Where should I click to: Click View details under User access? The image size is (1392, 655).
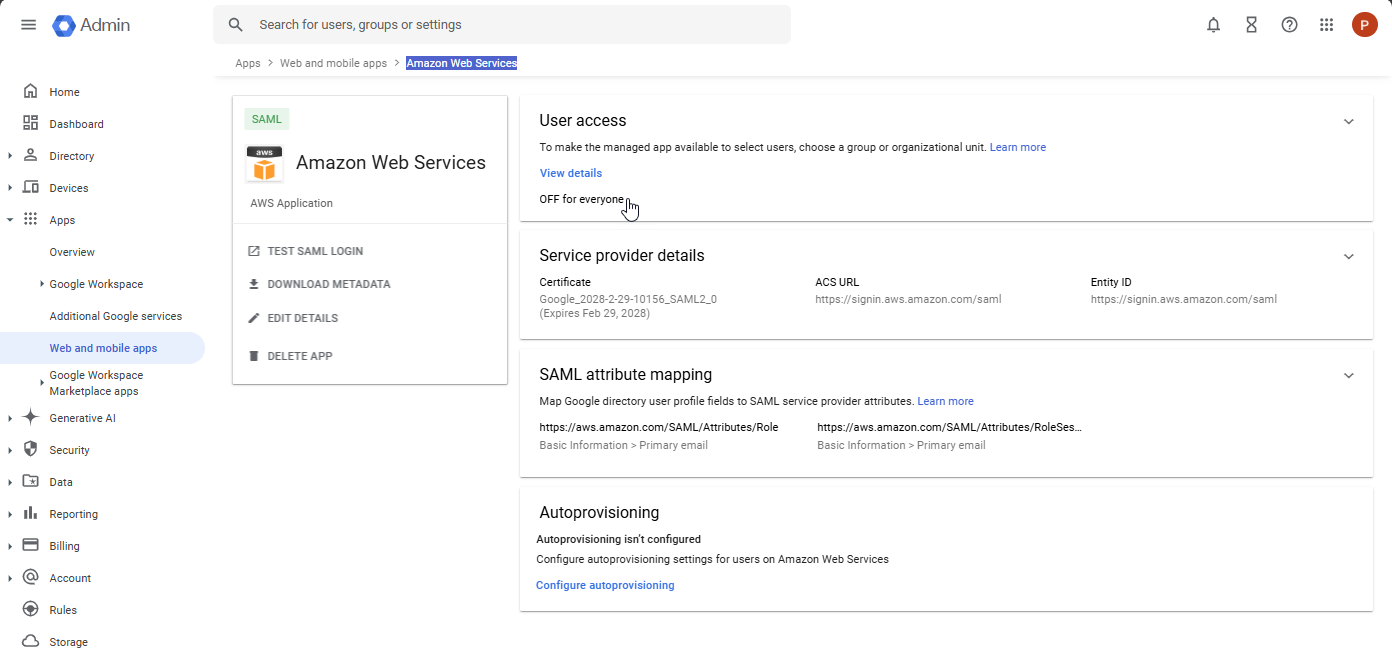coord(571,173)
